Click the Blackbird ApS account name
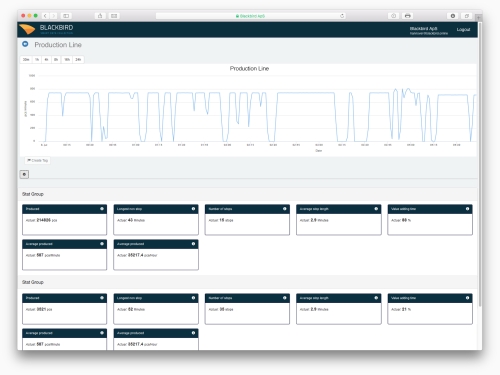 click(x=423, y=28)
